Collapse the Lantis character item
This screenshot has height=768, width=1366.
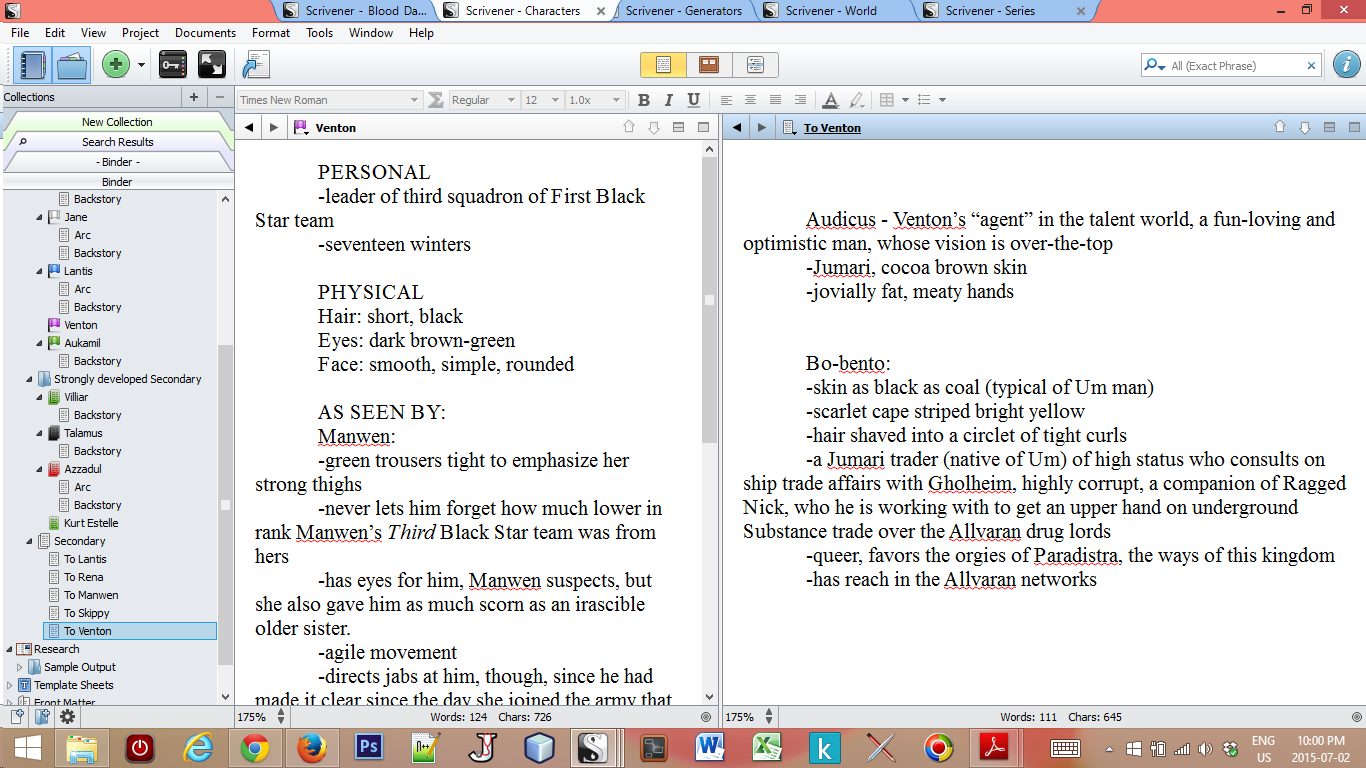tap(39, 271)
